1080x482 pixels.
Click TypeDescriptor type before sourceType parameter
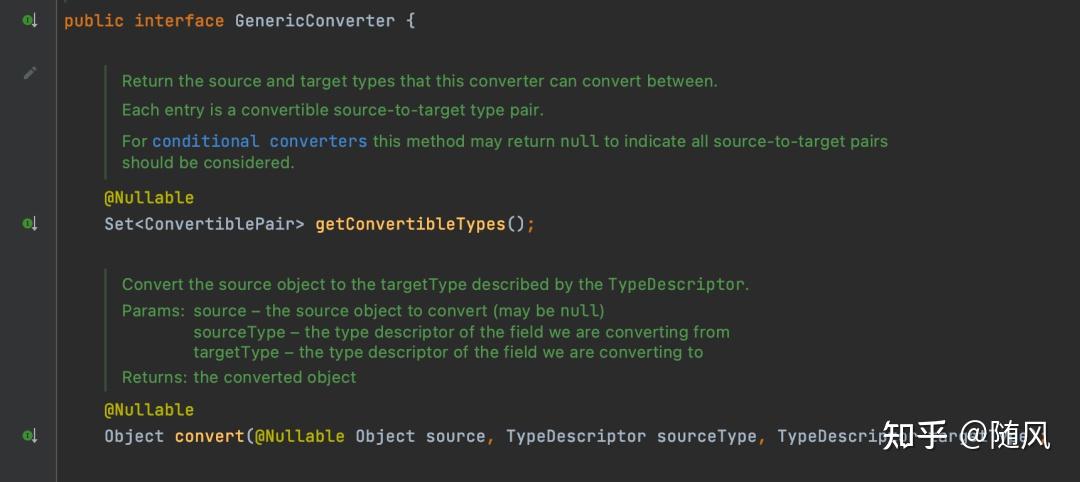click(576, 436)
